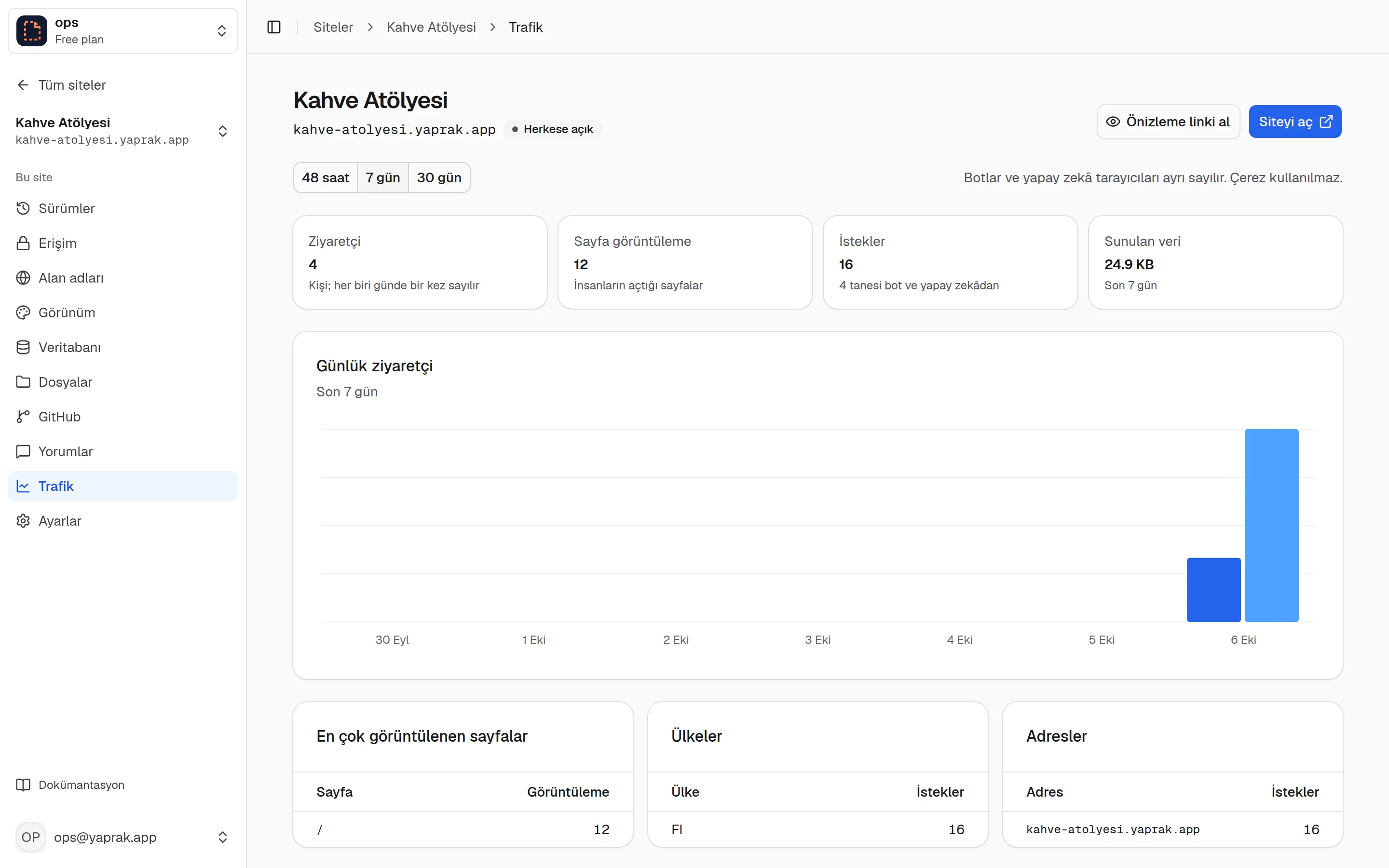
Task: Open the Ayarlar settings page
Action: pos(123,521)
